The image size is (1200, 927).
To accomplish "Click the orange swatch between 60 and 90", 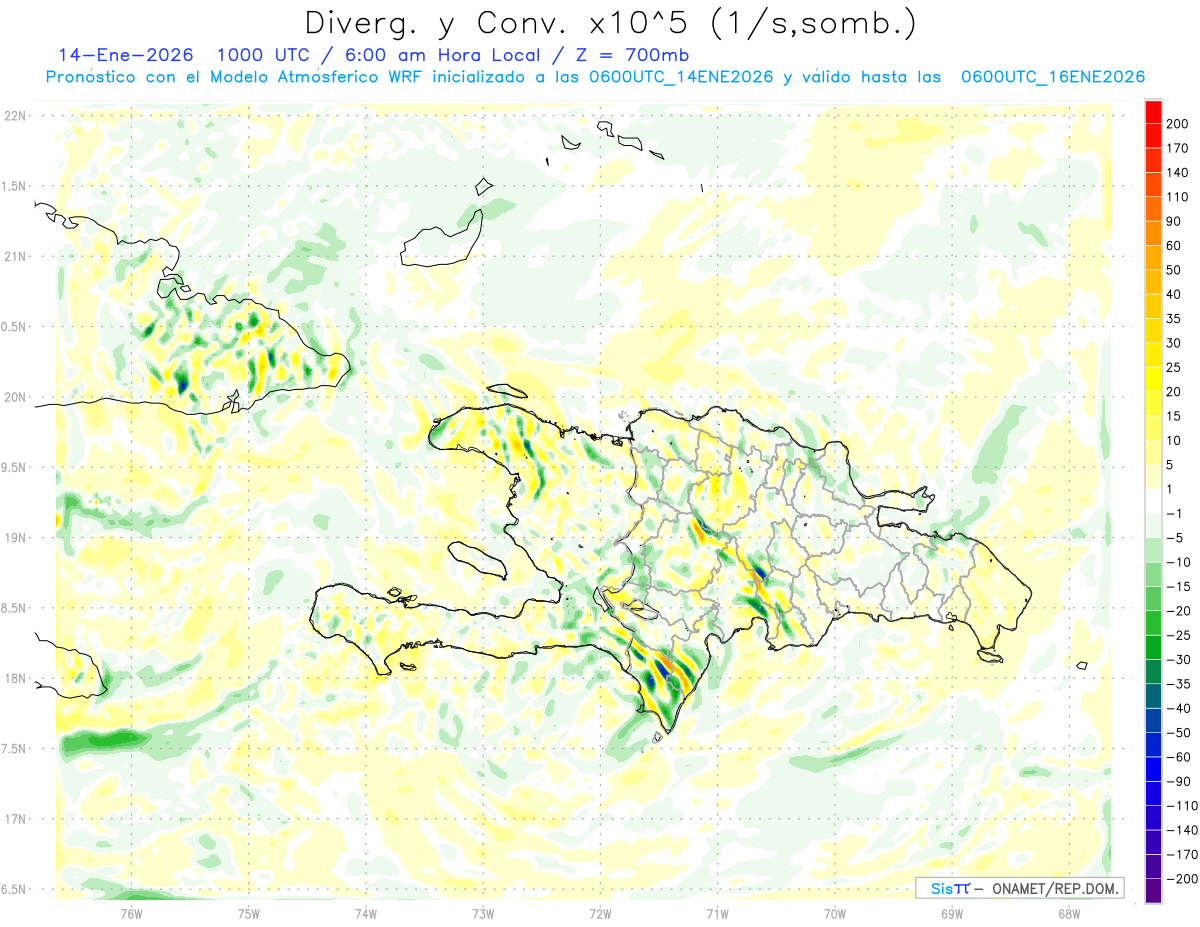I will [1154, 234].
